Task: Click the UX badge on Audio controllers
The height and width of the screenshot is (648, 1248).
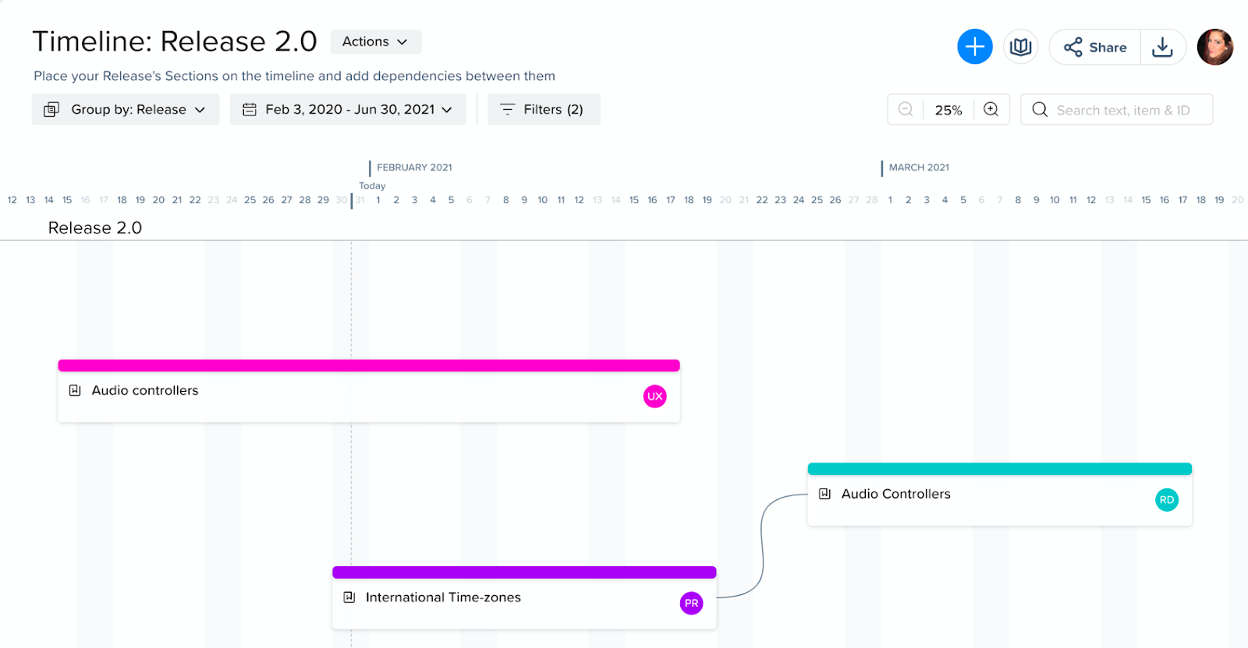Action: [655, 397]
